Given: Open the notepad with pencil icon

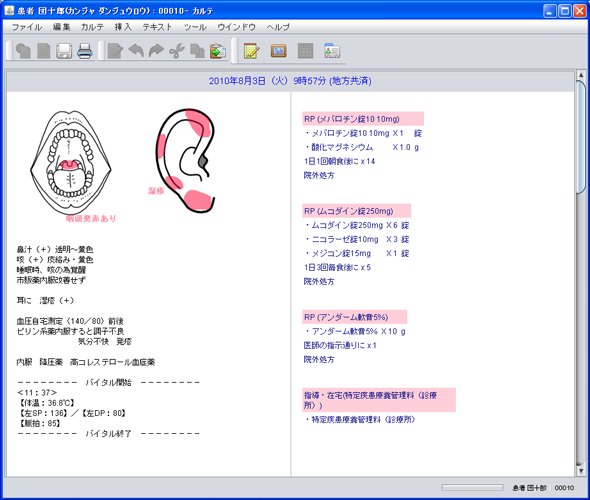Looking at the screenshot, I should tap(251, 51).
